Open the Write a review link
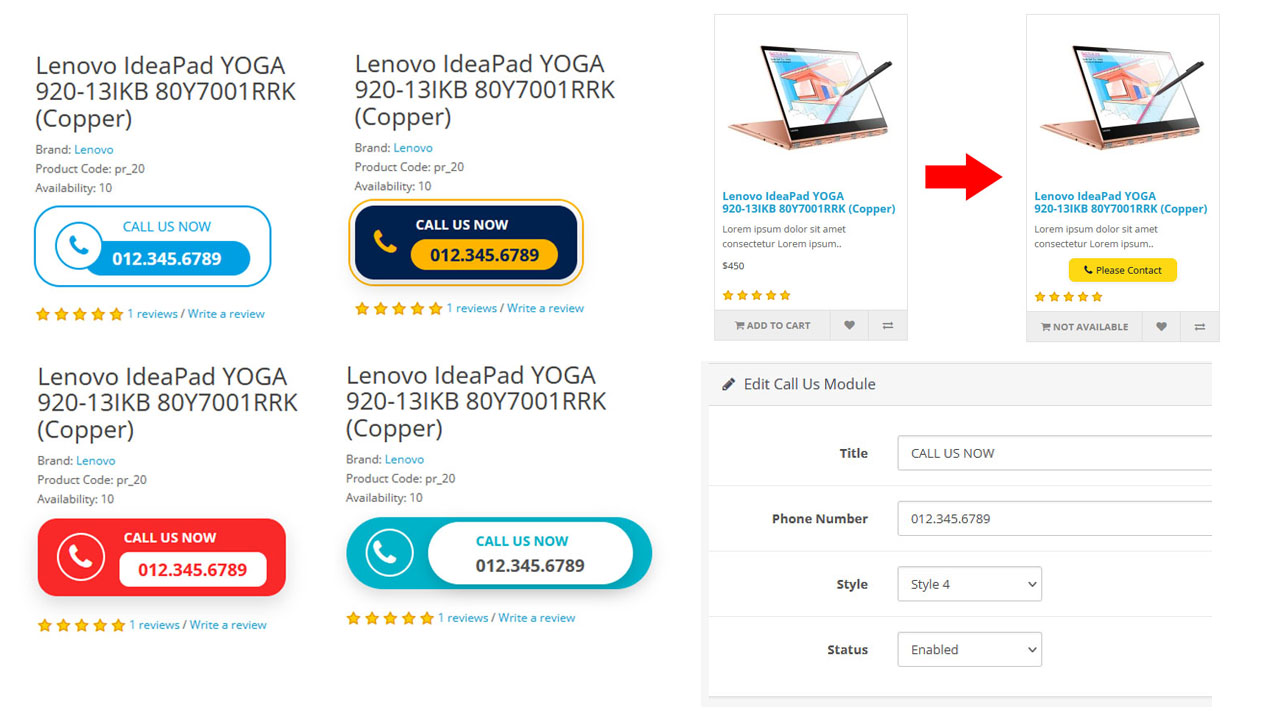 226,313
